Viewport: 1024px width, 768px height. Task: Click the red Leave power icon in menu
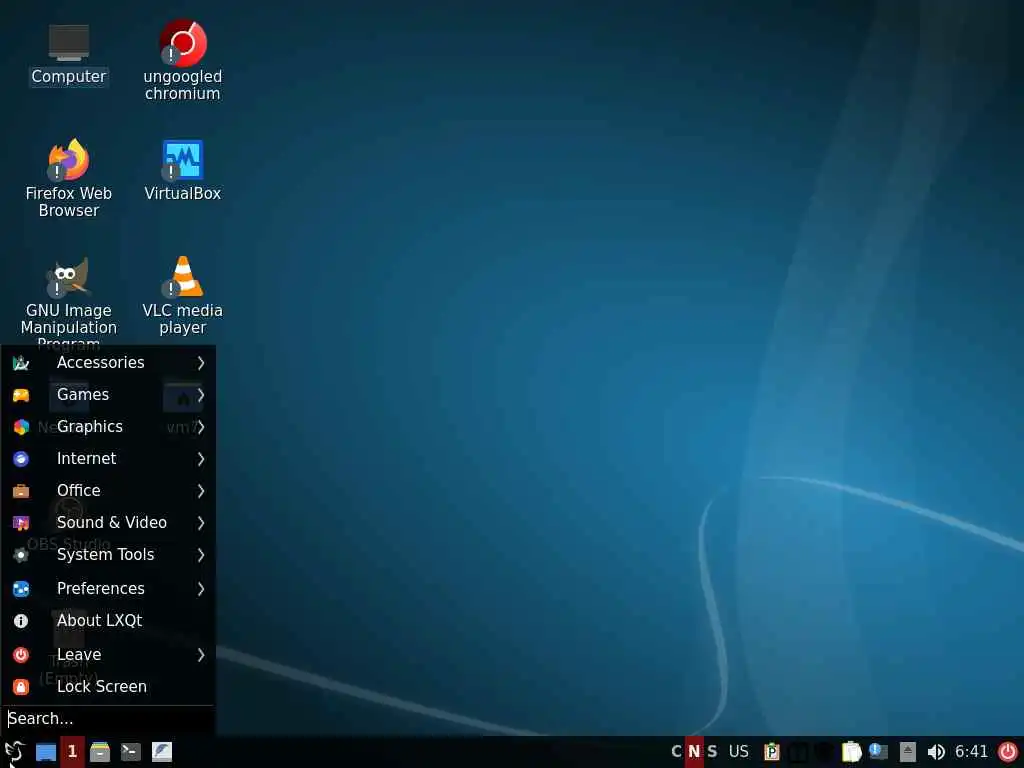point(21,655)
